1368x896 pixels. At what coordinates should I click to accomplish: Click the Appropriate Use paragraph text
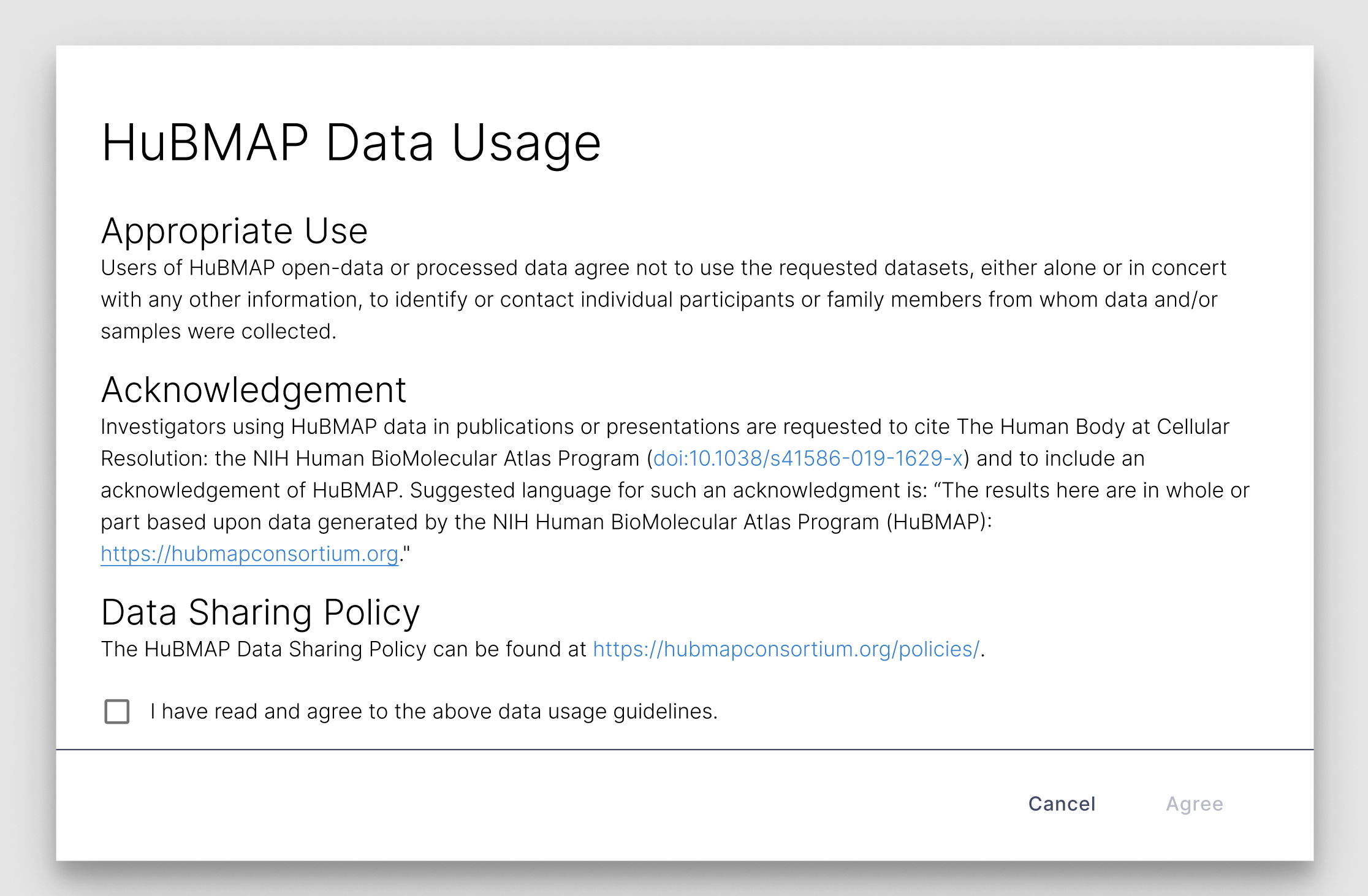click(x=662, y=298)
